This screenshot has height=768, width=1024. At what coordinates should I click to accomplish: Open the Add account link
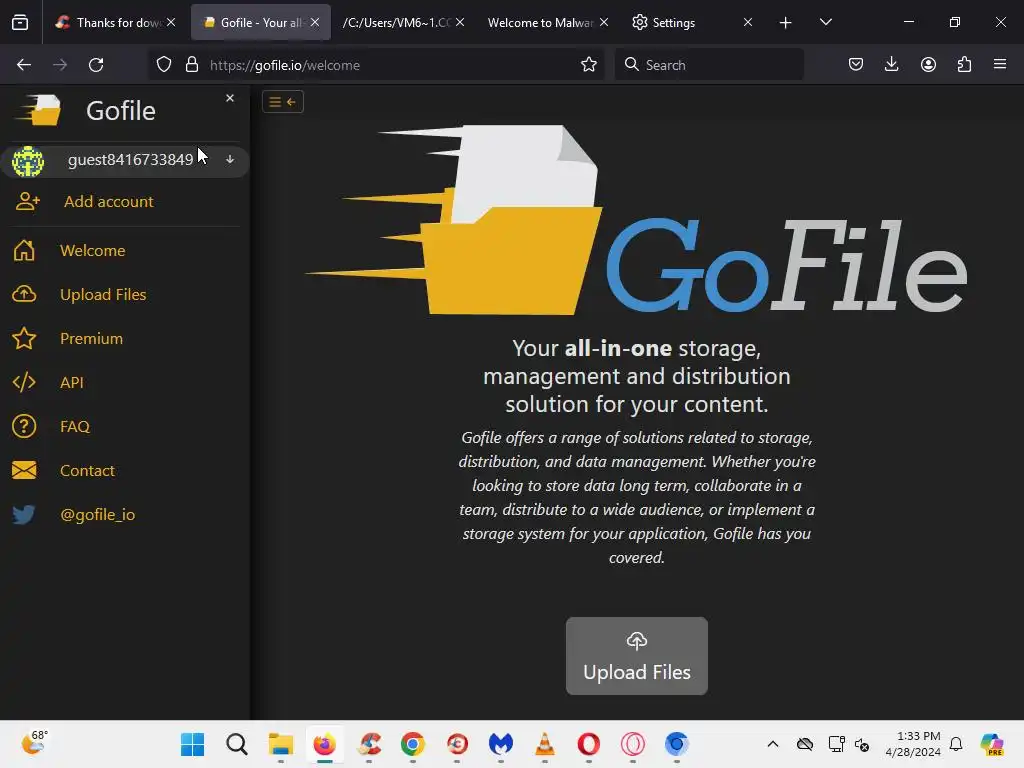click(x=108, y=201)
